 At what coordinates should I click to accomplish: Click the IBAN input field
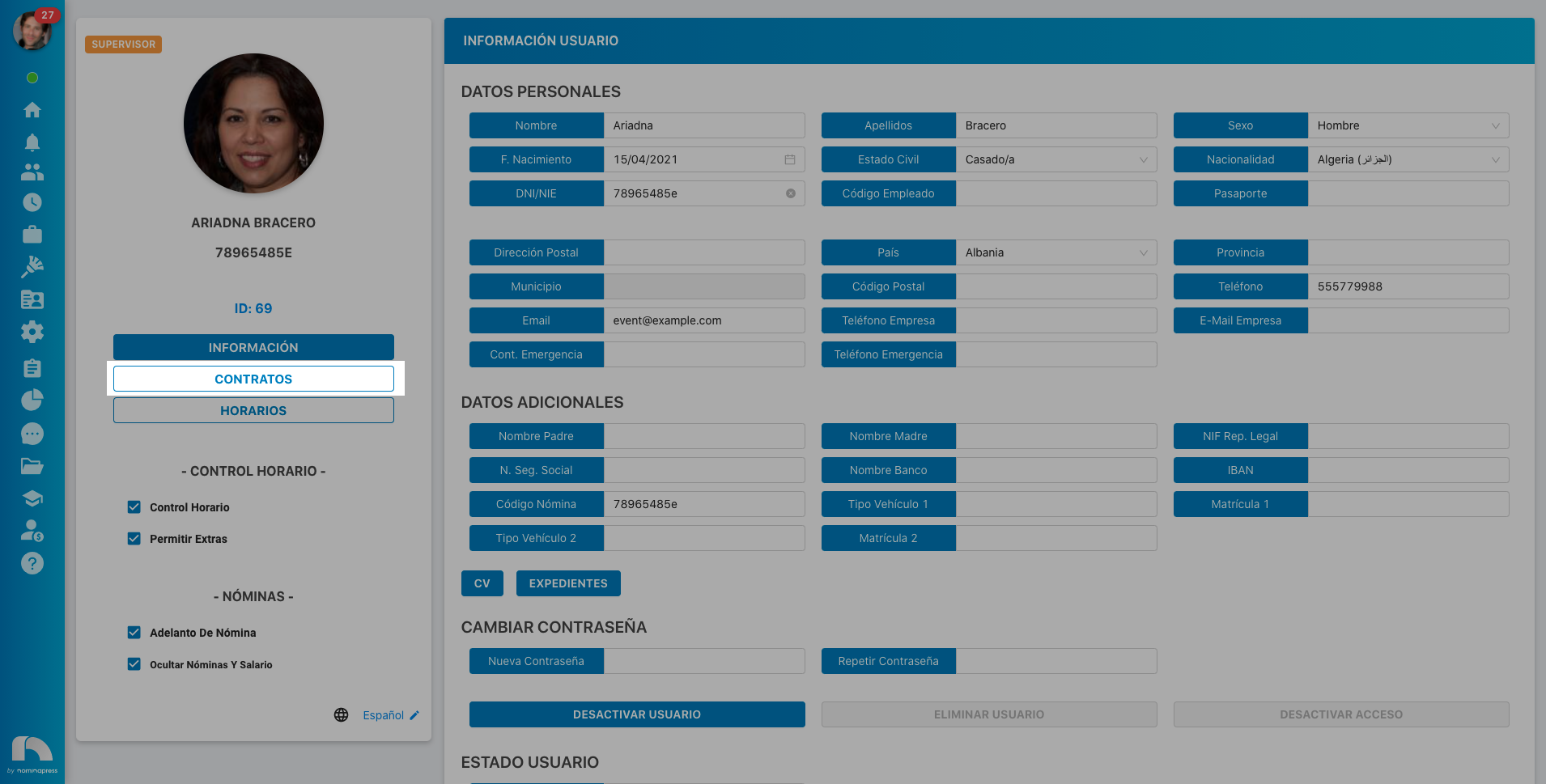point(1408,470)
